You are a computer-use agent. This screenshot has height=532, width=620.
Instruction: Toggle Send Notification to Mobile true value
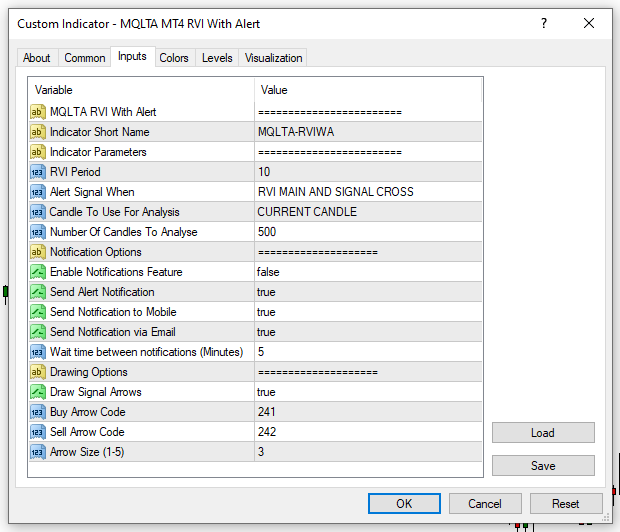pyautogui.click(x=368, y=312)
